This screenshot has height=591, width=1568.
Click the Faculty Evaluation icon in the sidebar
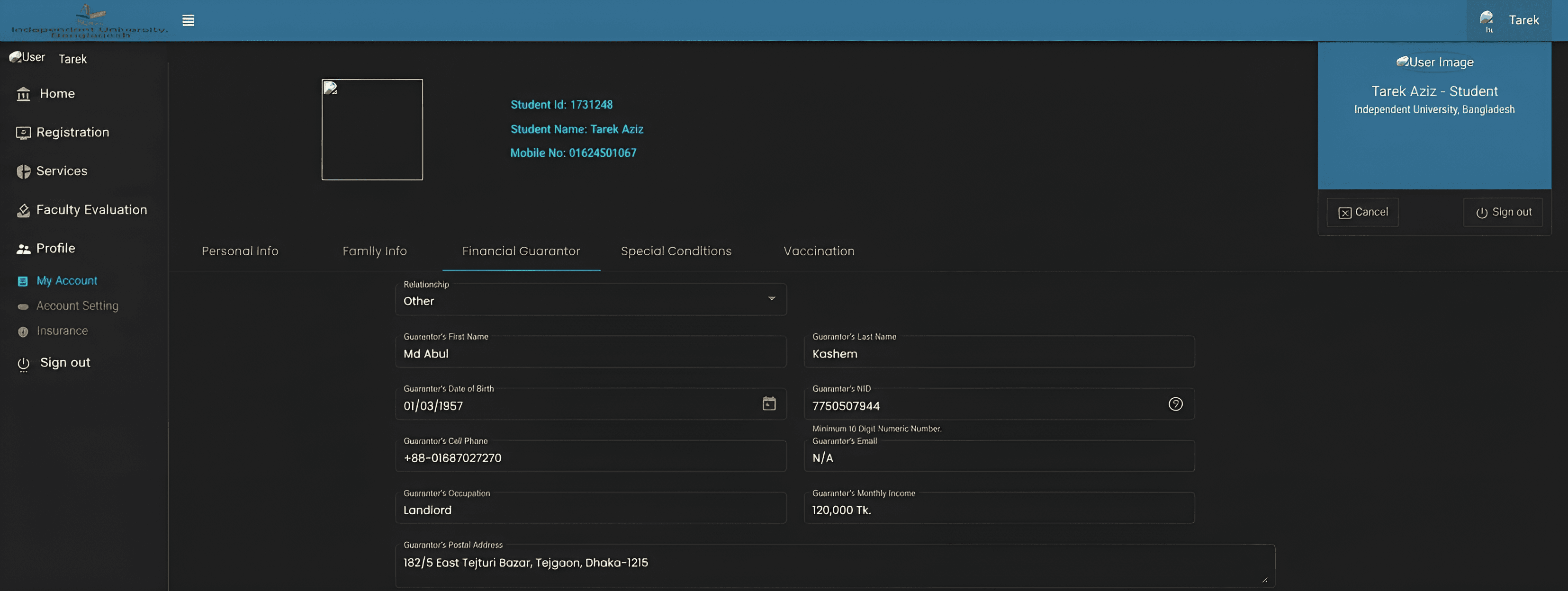pos(23,211)
